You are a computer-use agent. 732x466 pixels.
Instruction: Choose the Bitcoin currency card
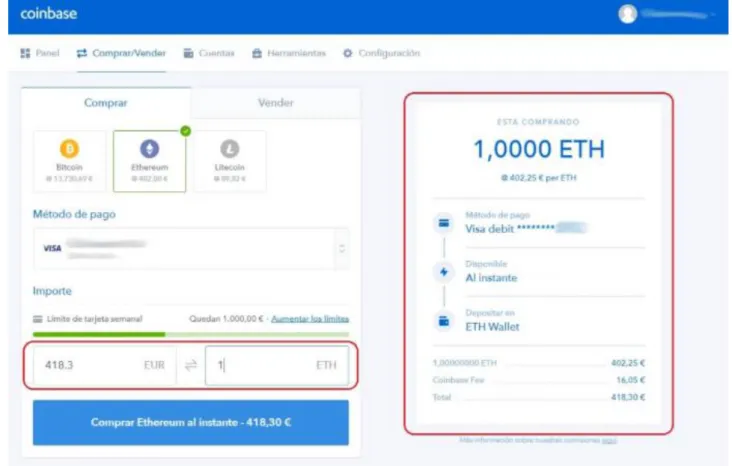70,162
